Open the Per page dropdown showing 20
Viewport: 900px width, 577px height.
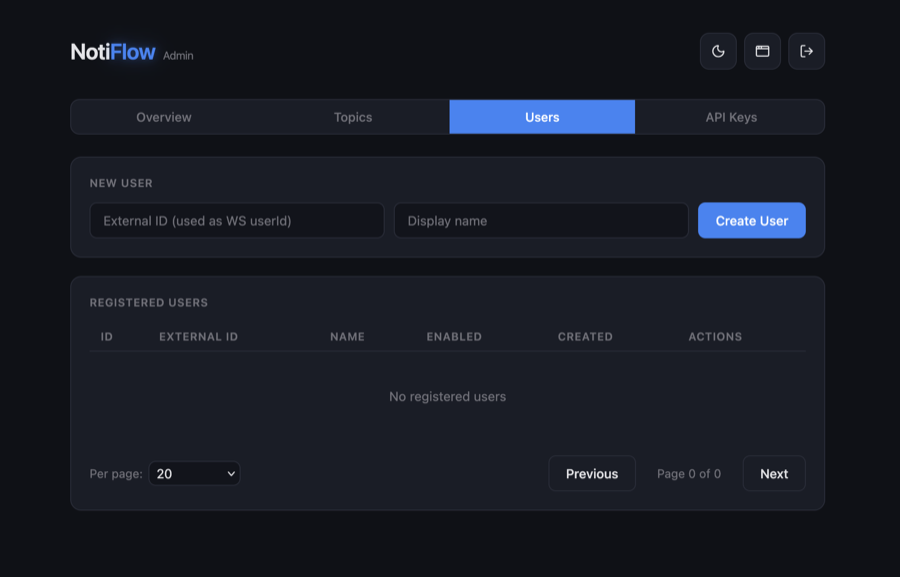tap(195, 474)
